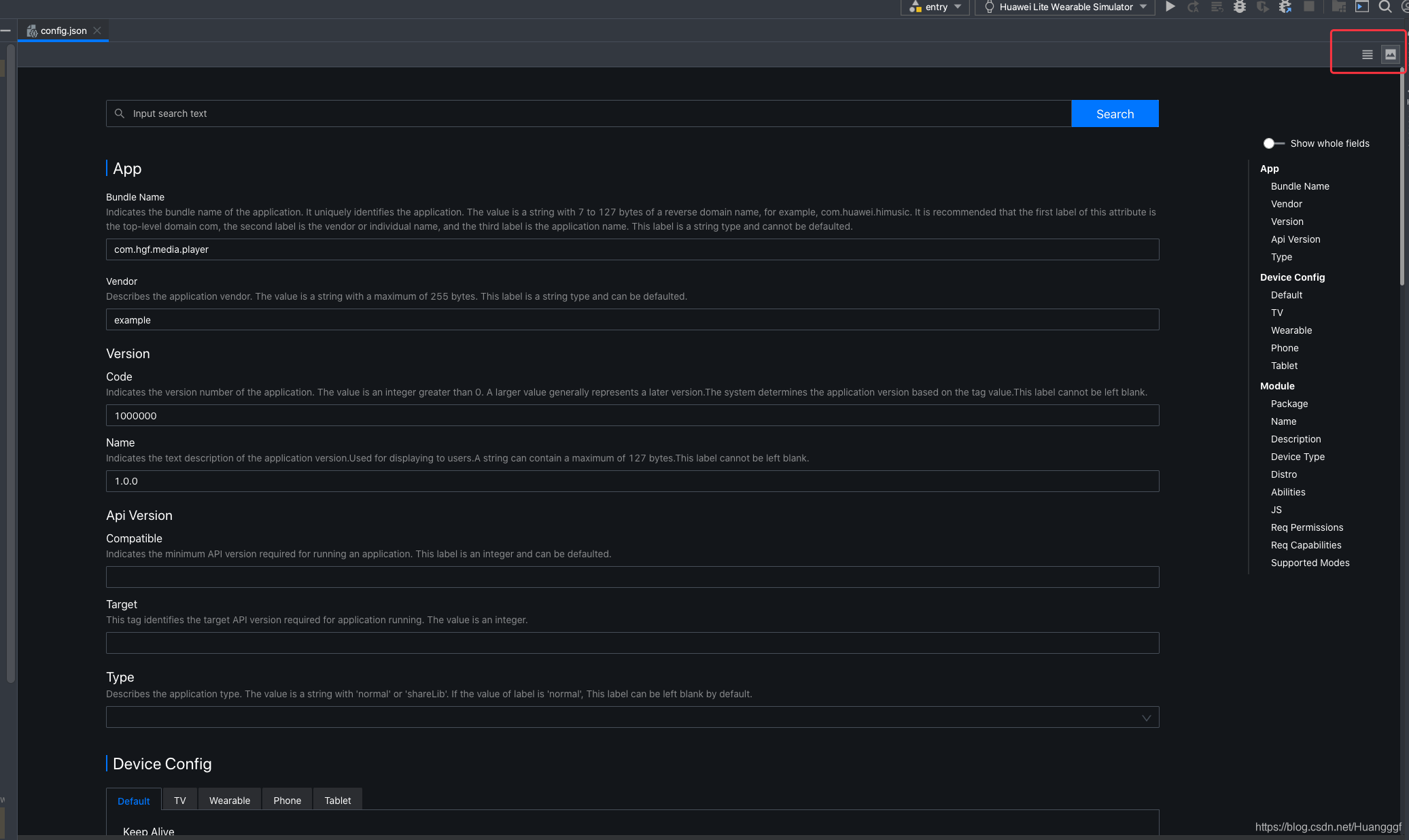Switch to text code view icon

pyautogui.click(x=1368, y=54)
